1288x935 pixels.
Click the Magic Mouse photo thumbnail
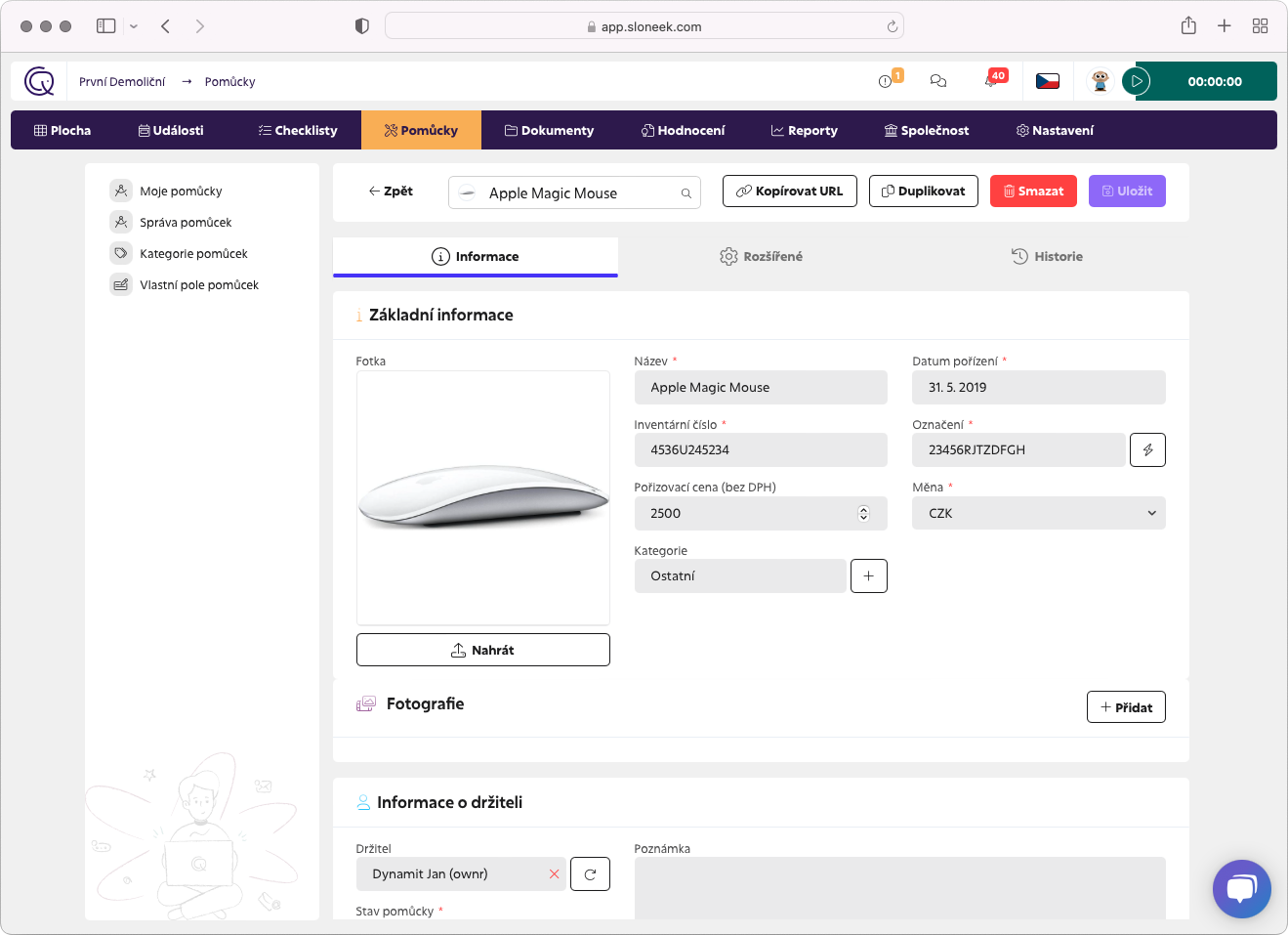[483, 497]
